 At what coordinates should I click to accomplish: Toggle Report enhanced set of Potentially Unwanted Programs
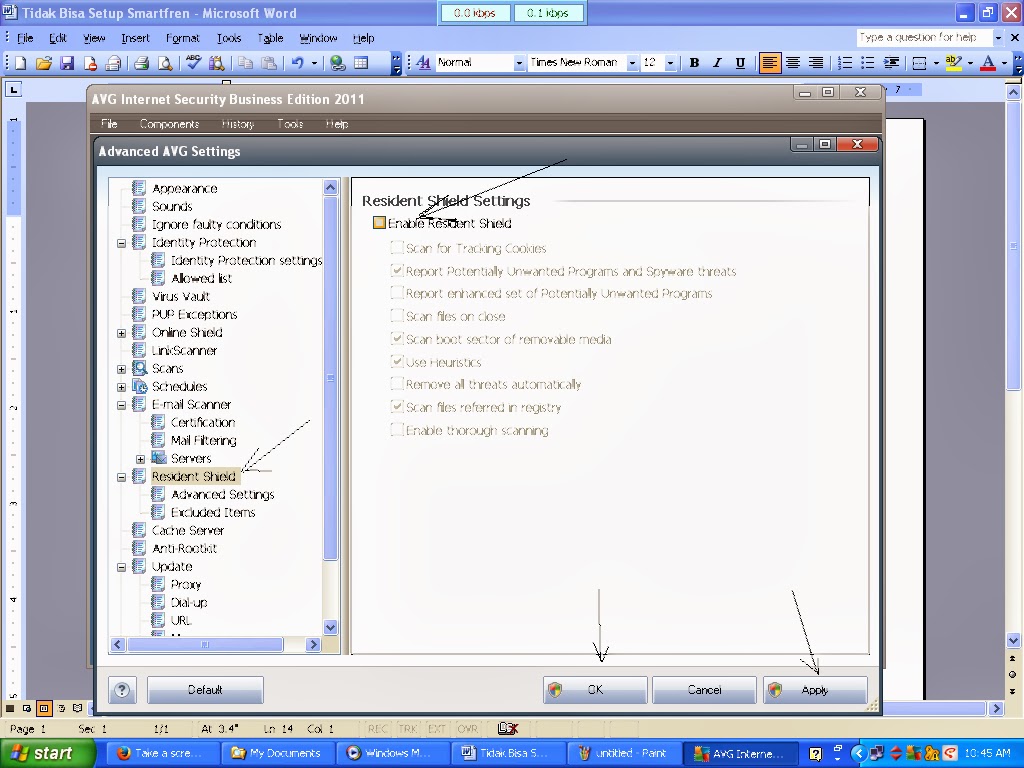click(x=396, y=293)
